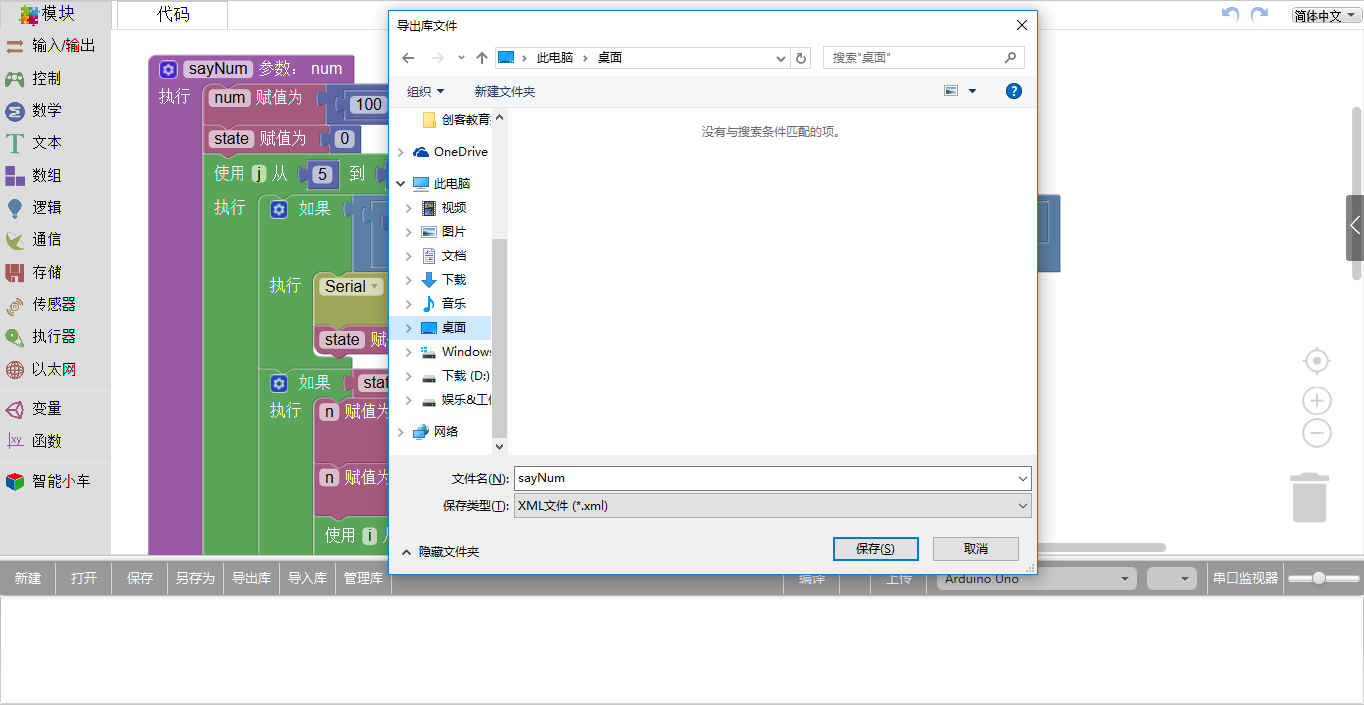Image resolution: width=1364 pixels, height=705 pixels.
Task: Click the trash can to delete blocks
Action: click(x=1310, y=497)
